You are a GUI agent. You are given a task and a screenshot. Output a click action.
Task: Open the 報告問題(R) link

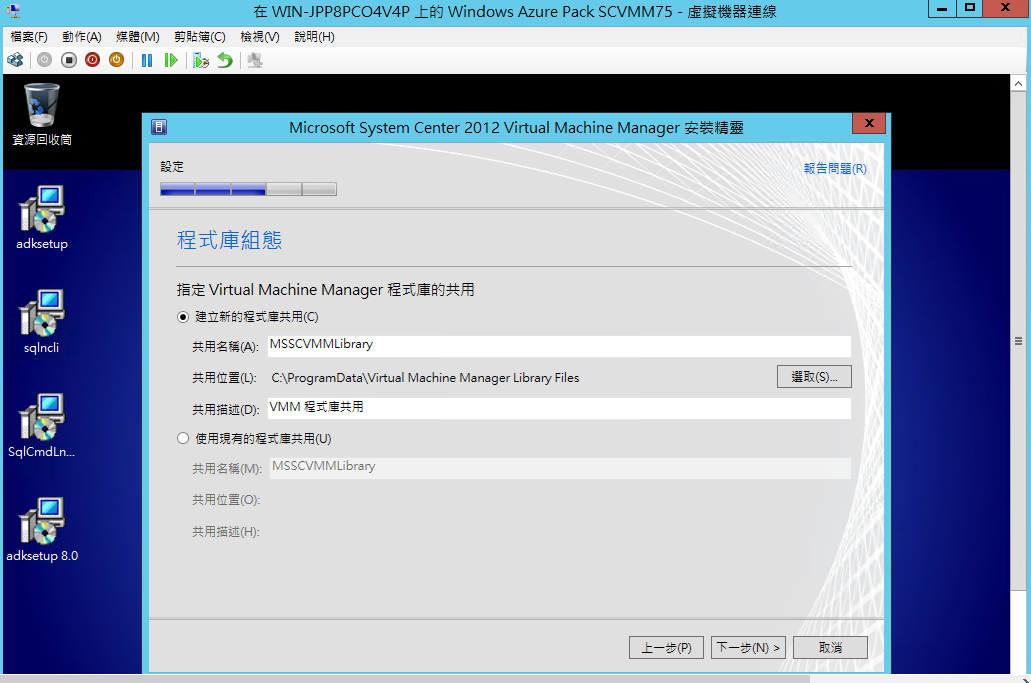835,168
